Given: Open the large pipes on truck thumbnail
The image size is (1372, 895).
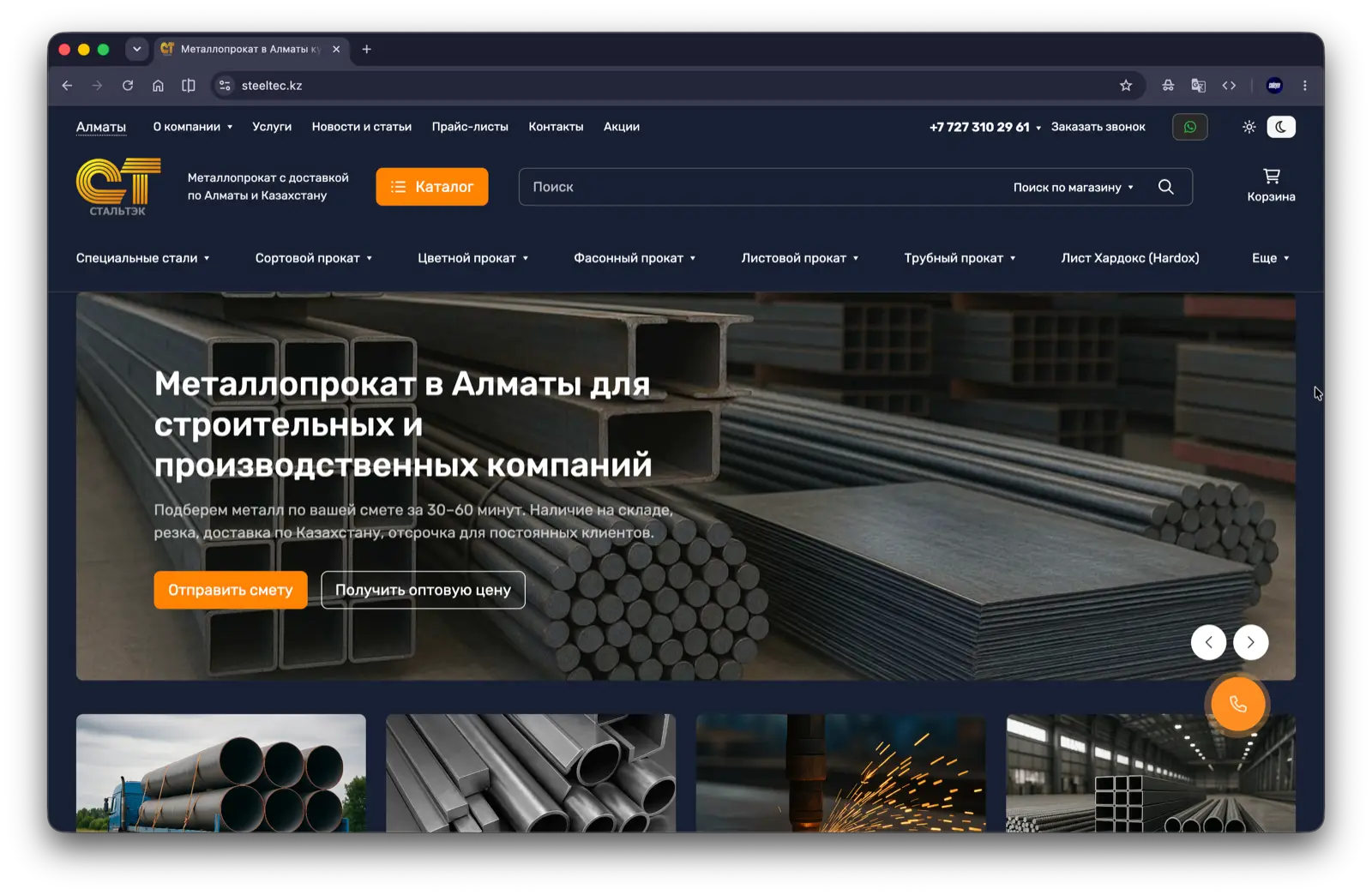Looking at the screenshot, I should (x=221, y=772).
